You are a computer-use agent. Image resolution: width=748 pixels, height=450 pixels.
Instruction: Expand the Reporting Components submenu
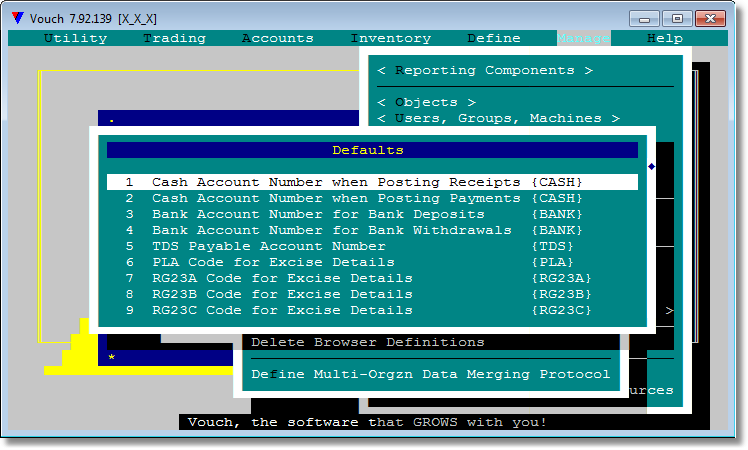[x=485, y=71]
